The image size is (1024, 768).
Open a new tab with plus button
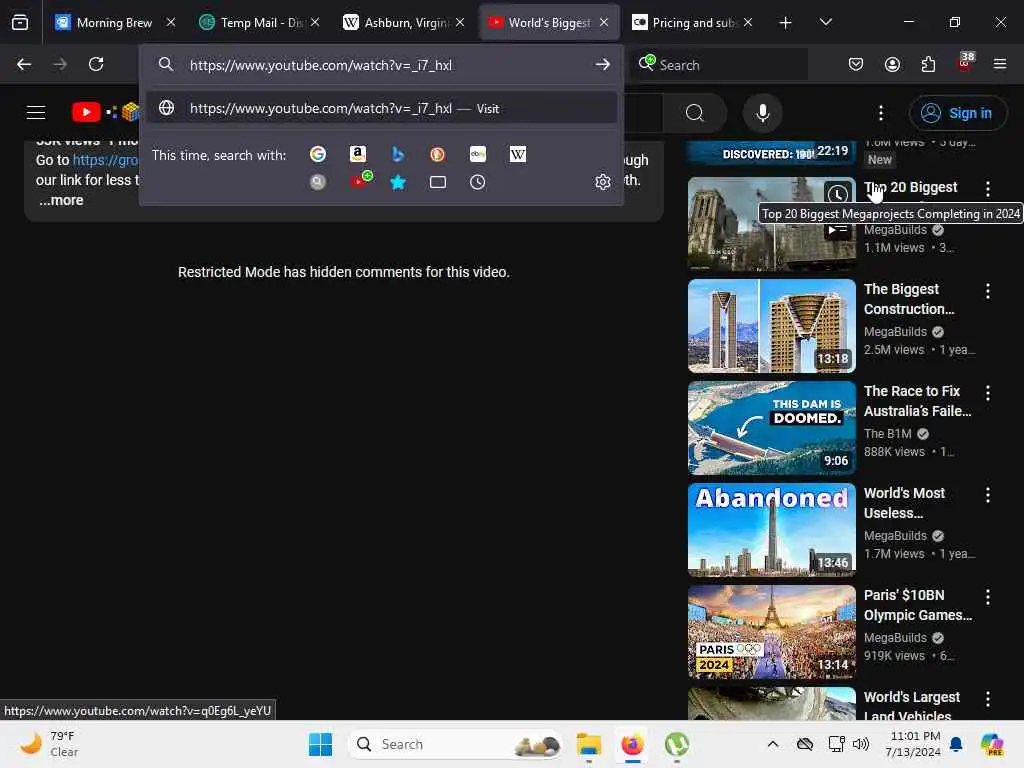pyautogui.click(x=785, y=23)
